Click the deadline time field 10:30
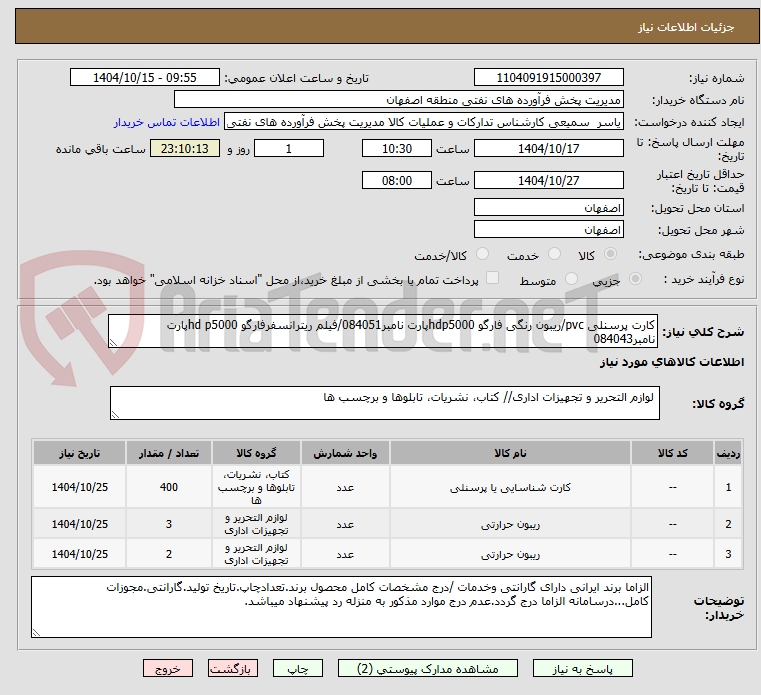 [x=397, y=149]
